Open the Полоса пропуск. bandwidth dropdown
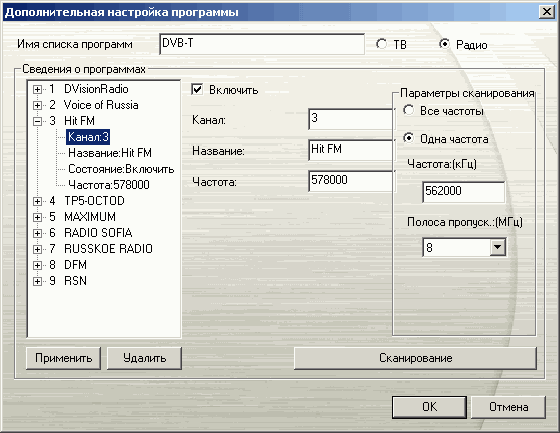Image resolution: width=560 pixels, height=433 pixels. click(x=498, y=247)
